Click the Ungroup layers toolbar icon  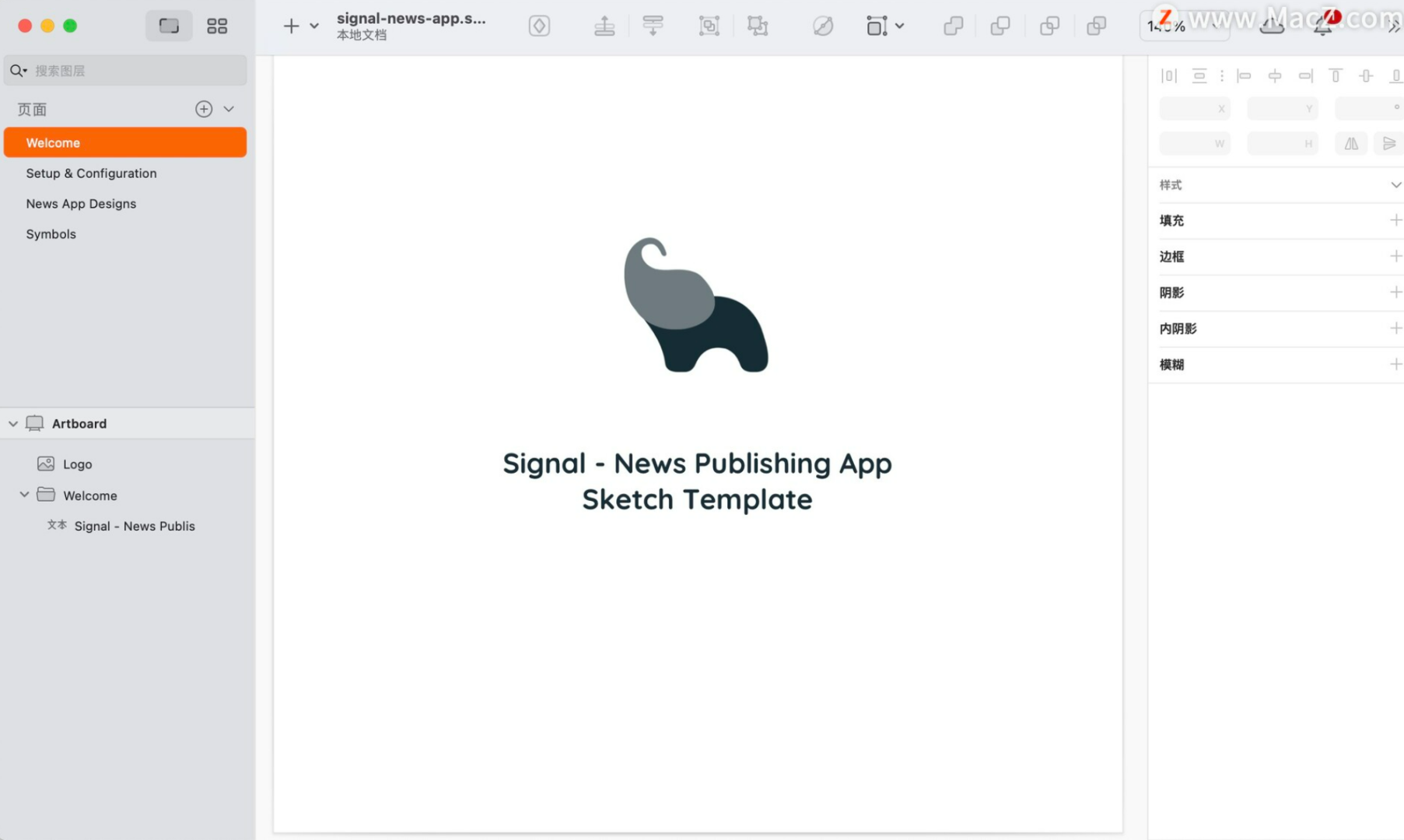tap(758, 26)
